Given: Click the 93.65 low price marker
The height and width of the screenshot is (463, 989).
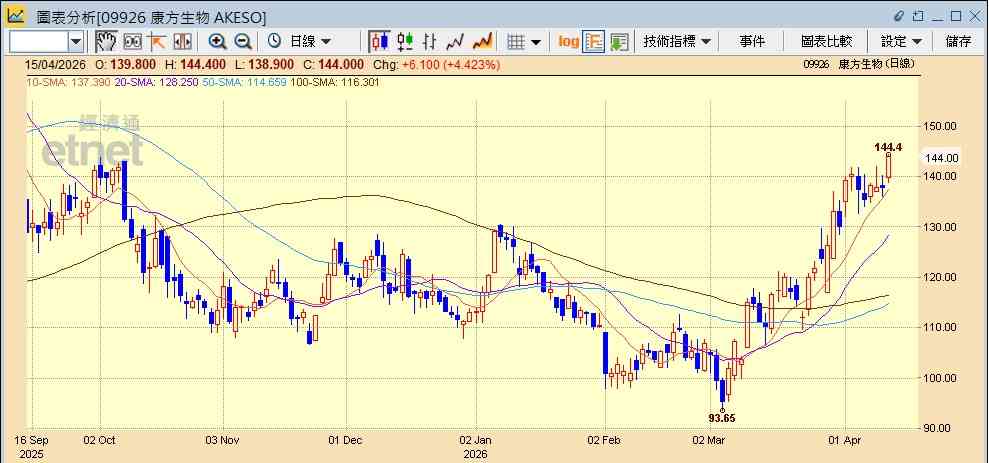Looking at the screenshot, I should pyautogui.click(x=722, y=418).
